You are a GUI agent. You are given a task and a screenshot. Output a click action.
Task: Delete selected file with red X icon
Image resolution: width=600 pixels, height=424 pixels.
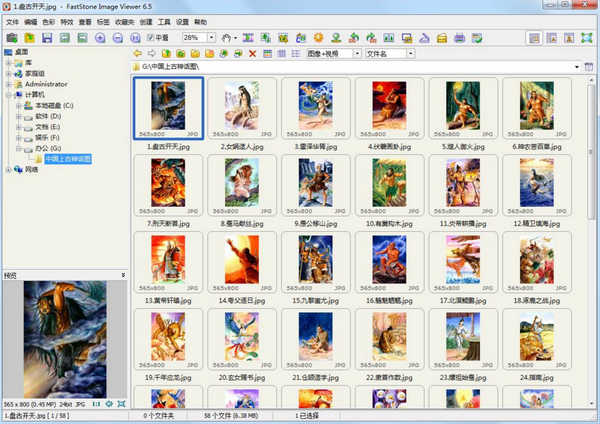tap(252, 54)
